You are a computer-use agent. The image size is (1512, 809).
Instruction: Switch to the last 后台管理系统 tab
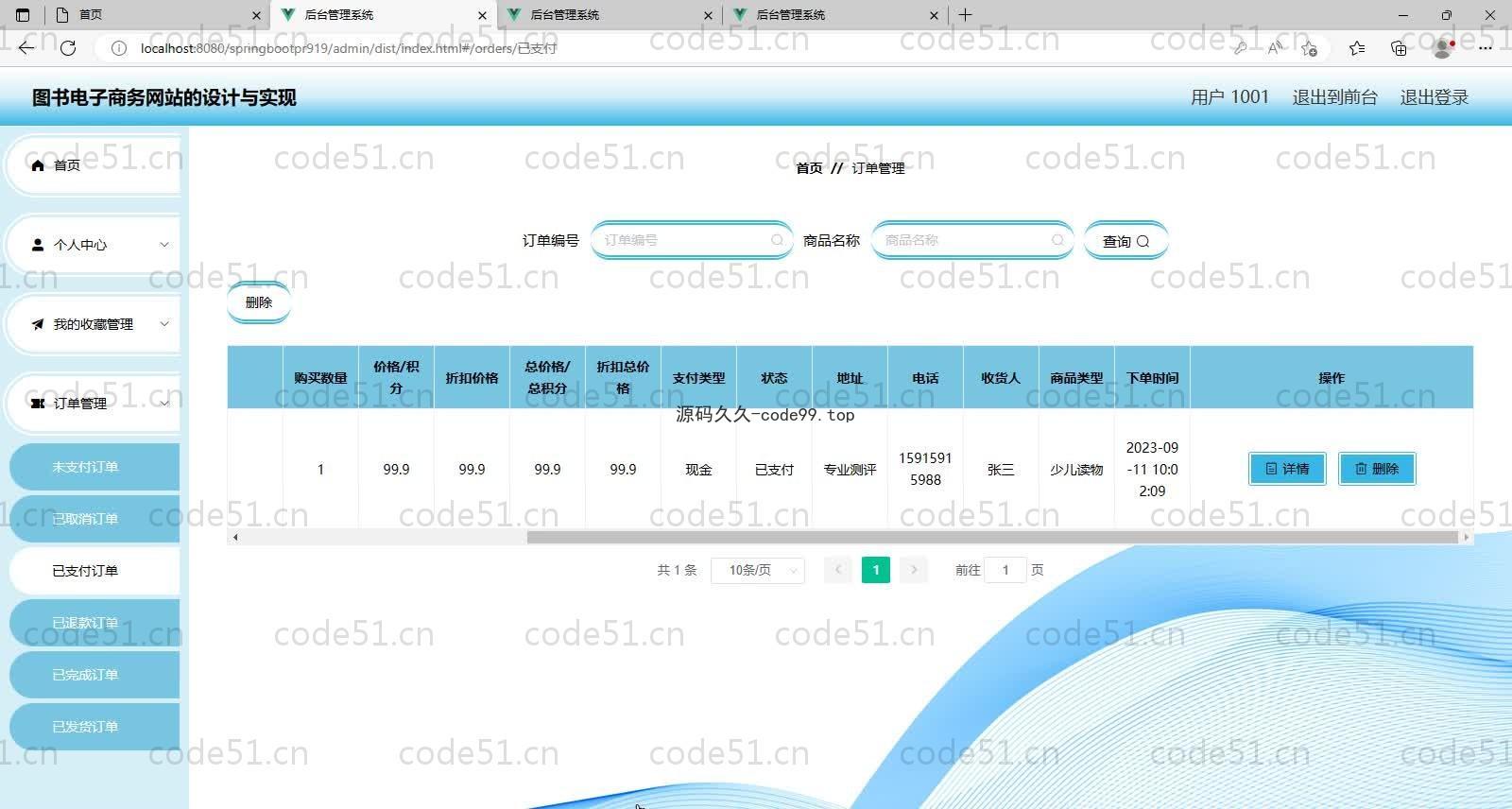835,15
